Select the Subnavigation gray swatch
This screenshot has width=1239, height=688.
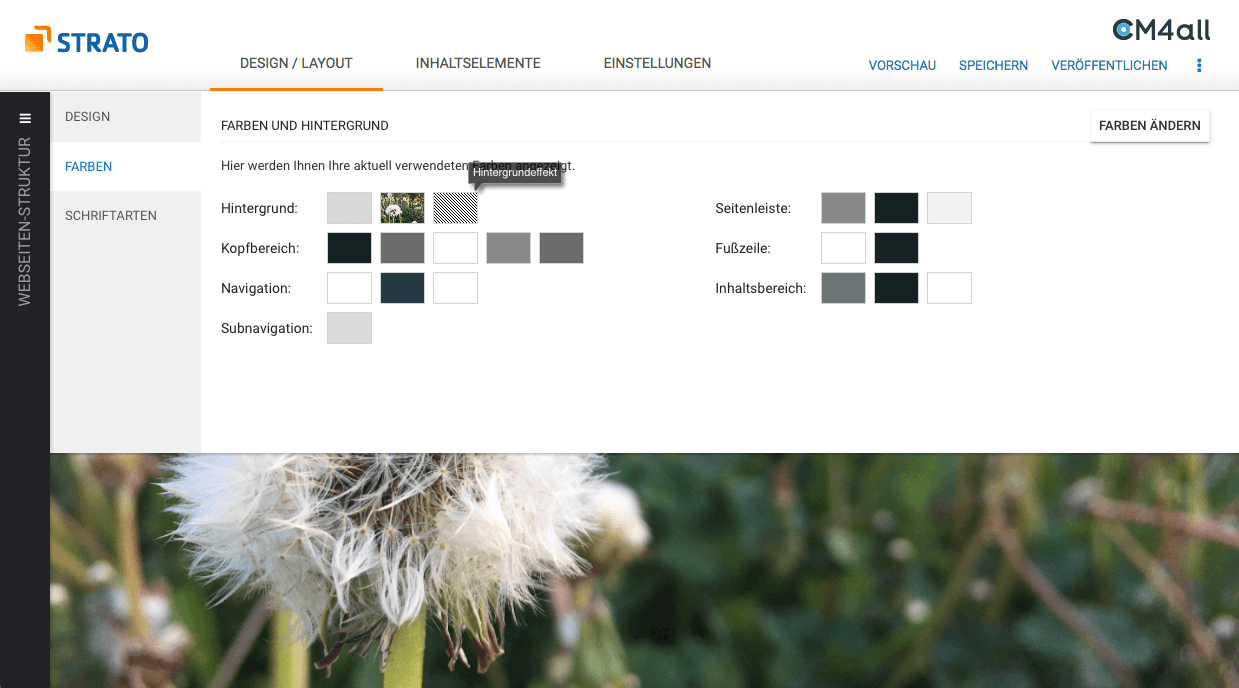(349, 328)
